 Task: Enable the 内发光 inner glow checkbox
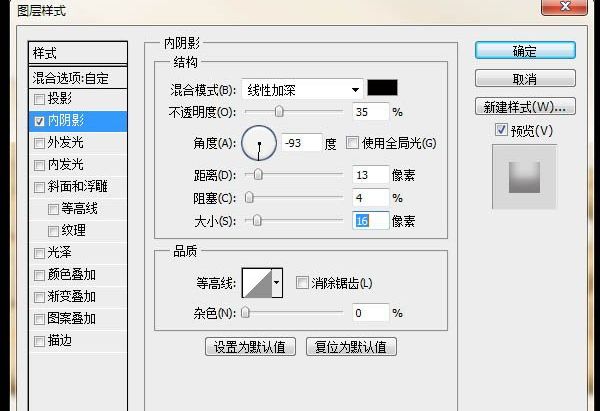pos(39,165)
